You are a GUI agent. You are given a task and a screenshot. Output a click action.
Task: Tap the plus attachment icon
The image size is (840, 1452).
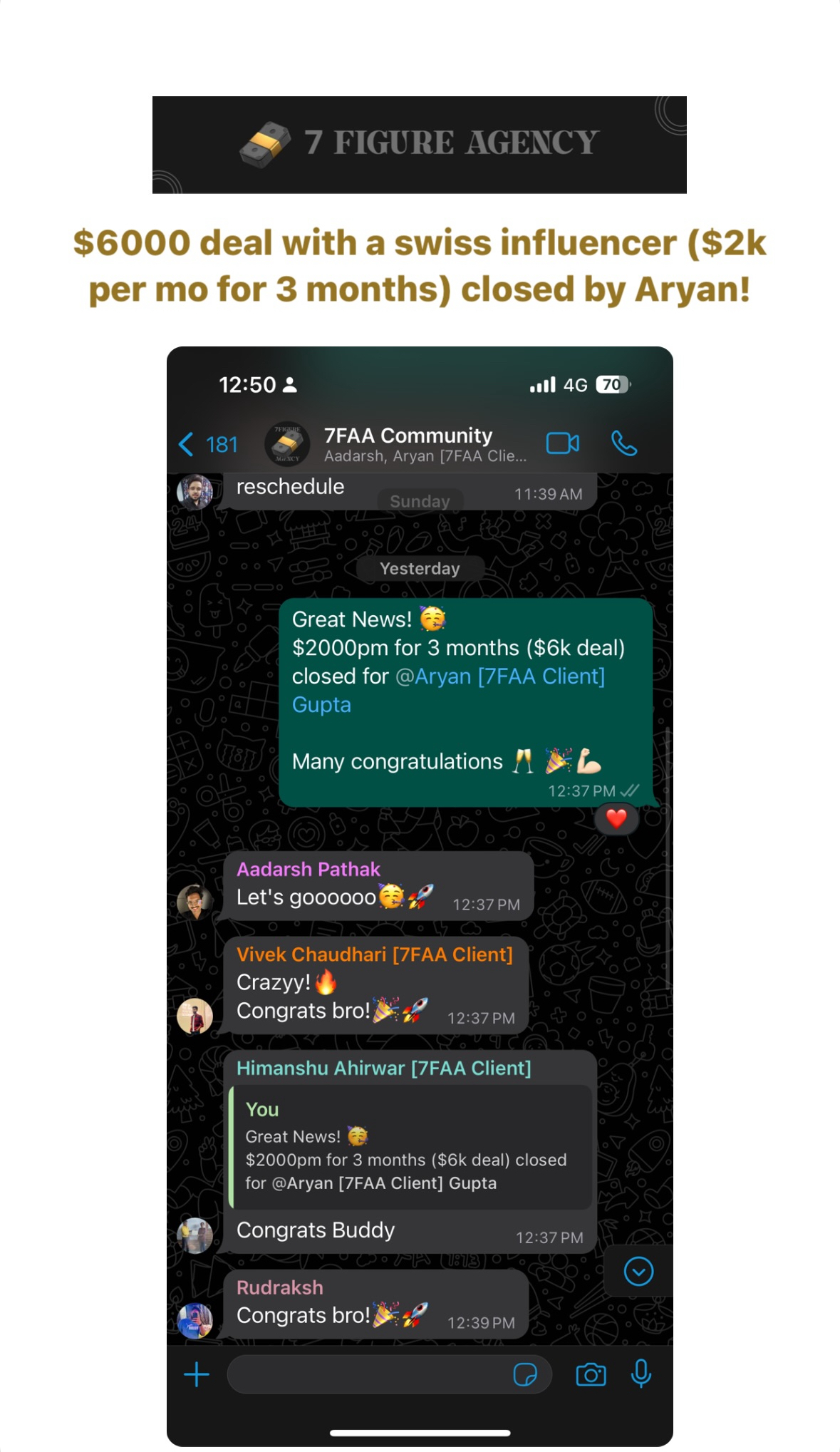(x=197, y=1374)
